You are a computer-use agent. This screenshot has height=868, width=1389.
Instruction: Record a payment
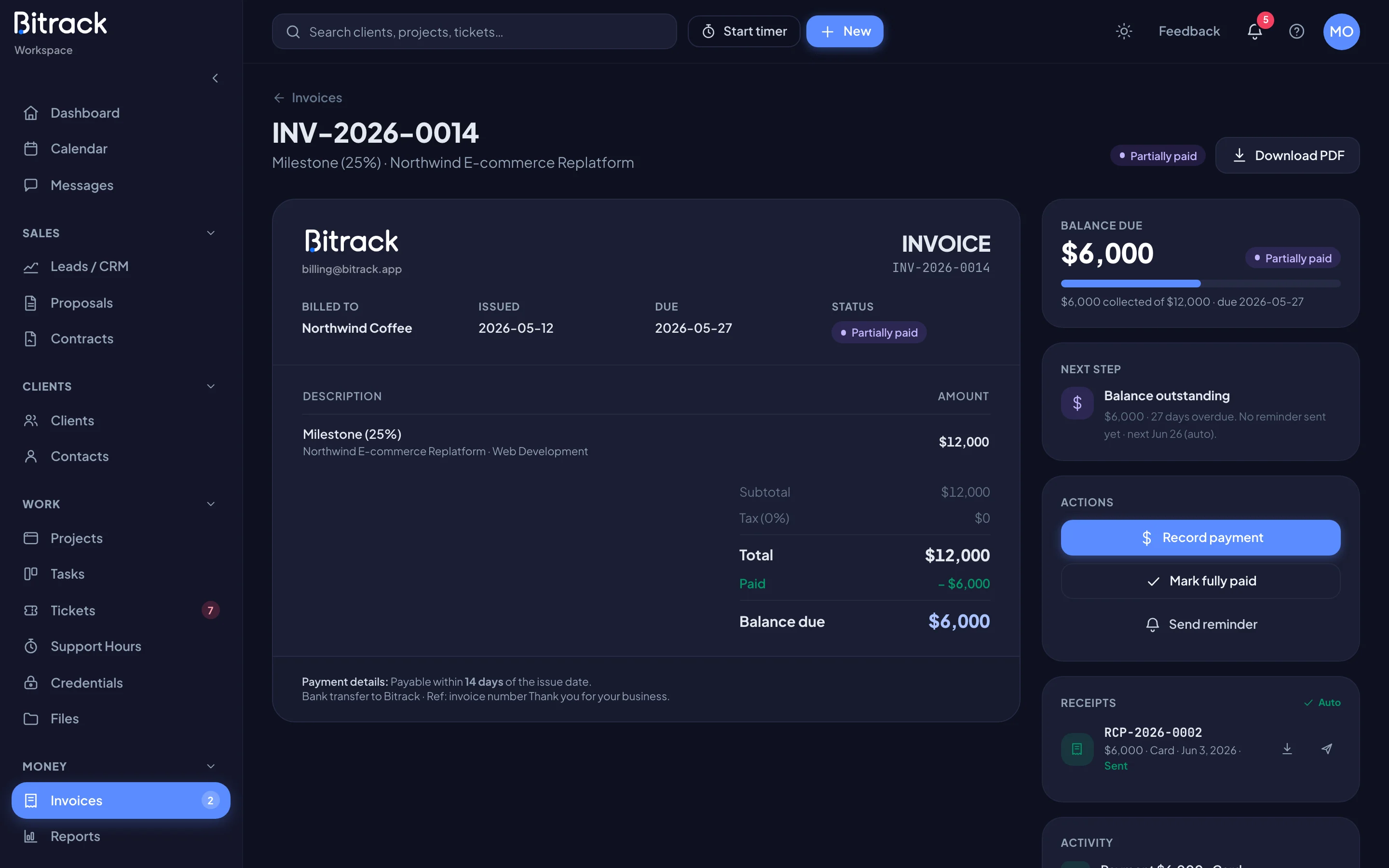tap(1200, 537)
